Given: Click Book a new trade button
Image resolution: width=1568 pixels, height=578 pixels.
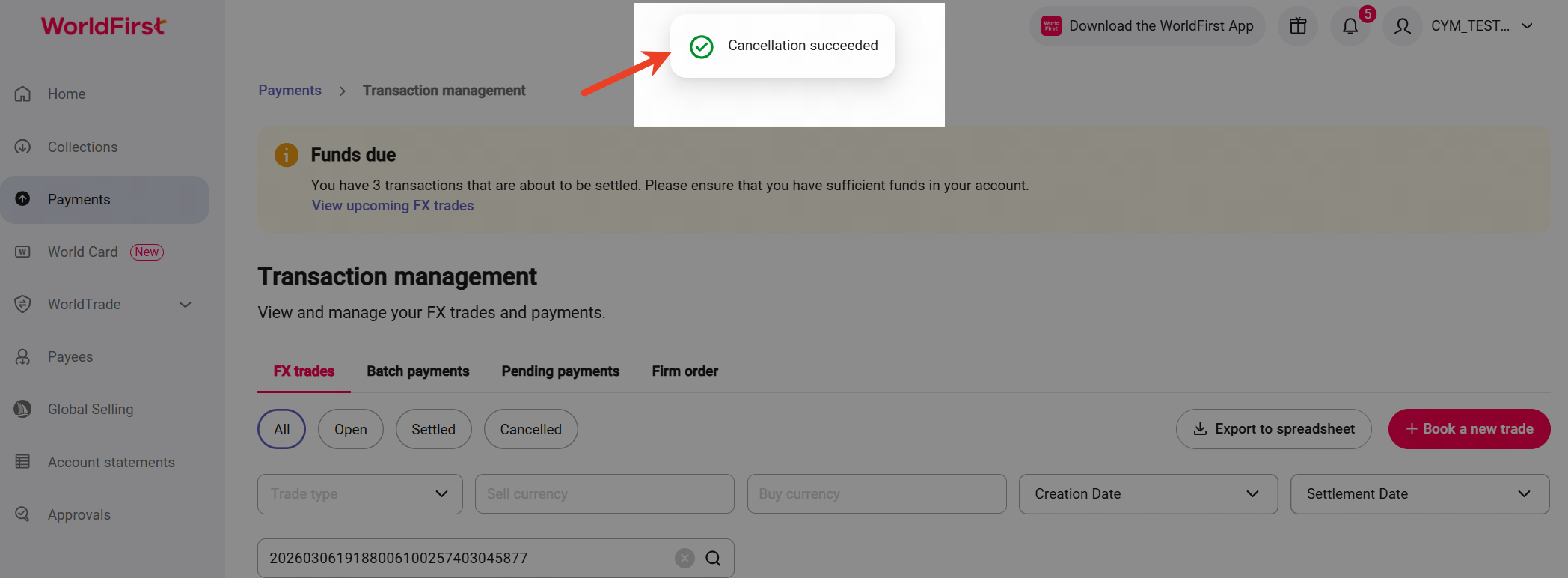Looking at the screenshot, I should pos(1469,429).
